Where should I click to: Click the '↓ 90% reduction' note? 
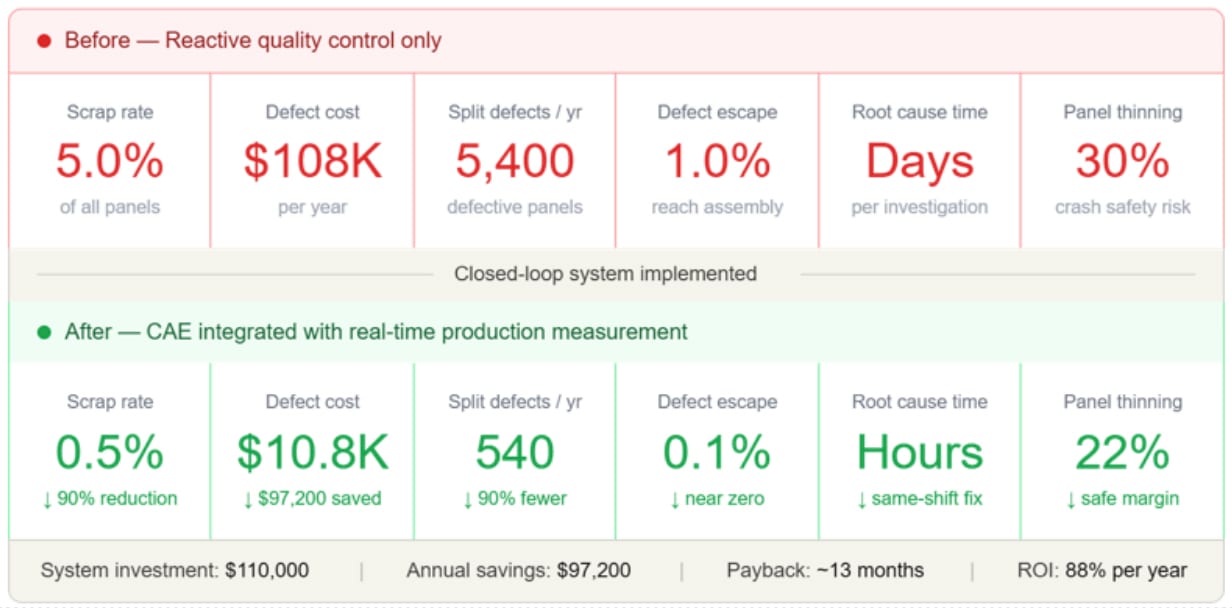[109, 498]
